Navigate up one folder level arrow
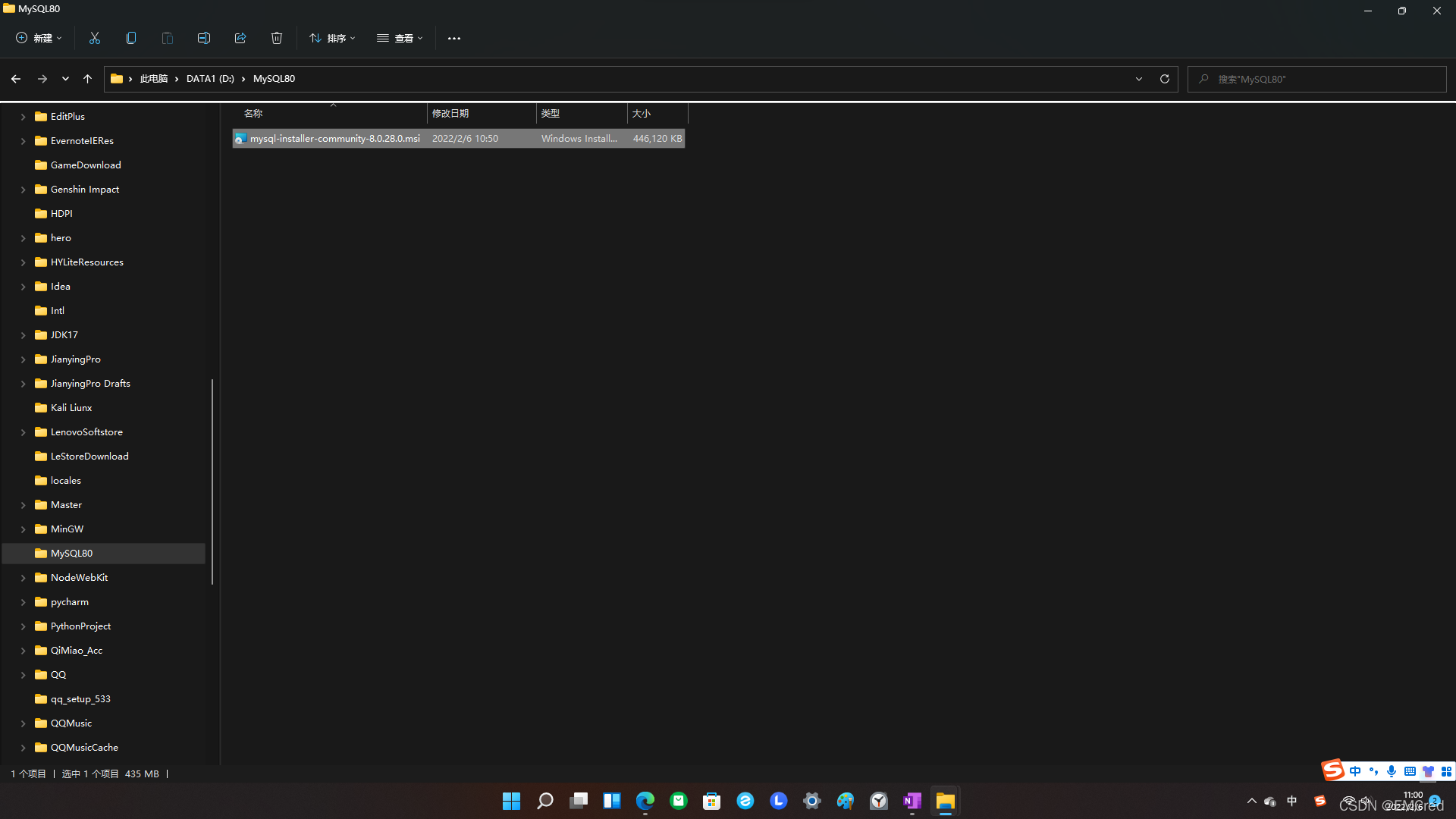Image resolution: width=1456 pixels, height=819 pixels. (87, 79)
